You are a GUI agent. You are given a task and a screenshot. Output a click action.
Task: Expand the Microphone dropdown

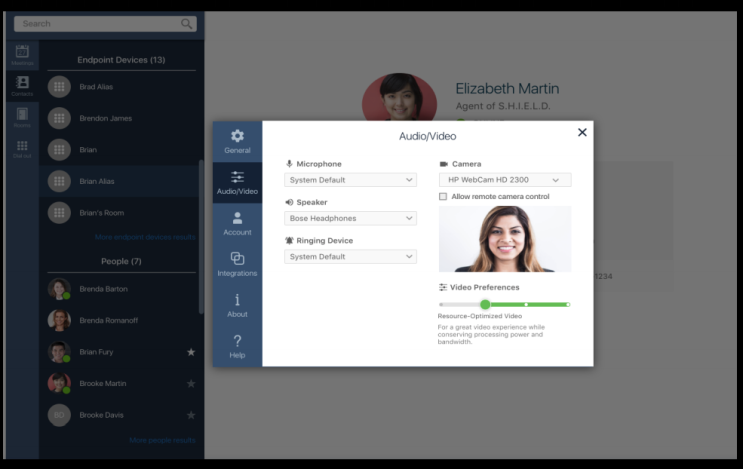click(x=350, y=180)
